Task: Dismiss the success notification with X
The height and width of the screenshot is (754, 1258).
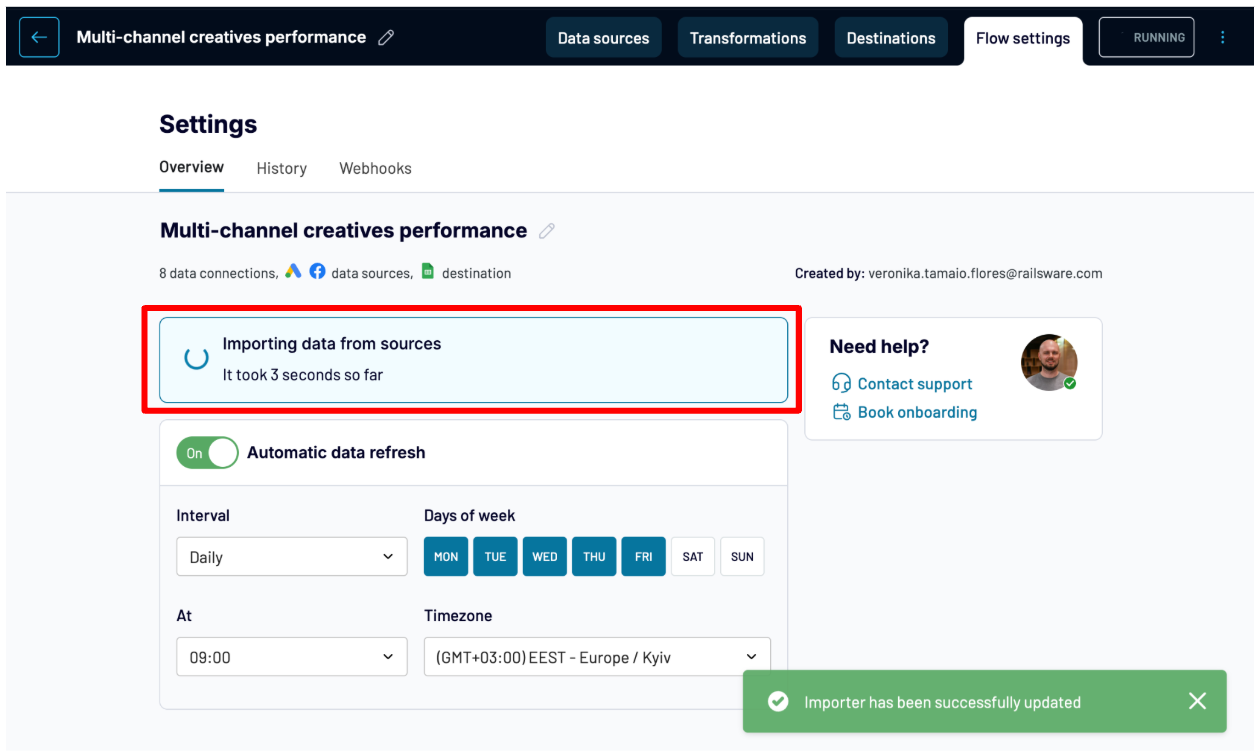Action: click(1197, 701)
